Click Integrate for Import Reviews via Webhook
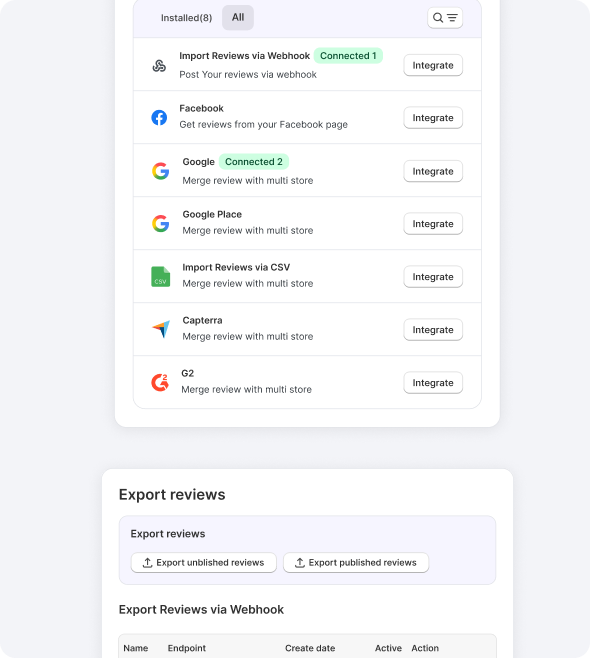 coord(433,65)
